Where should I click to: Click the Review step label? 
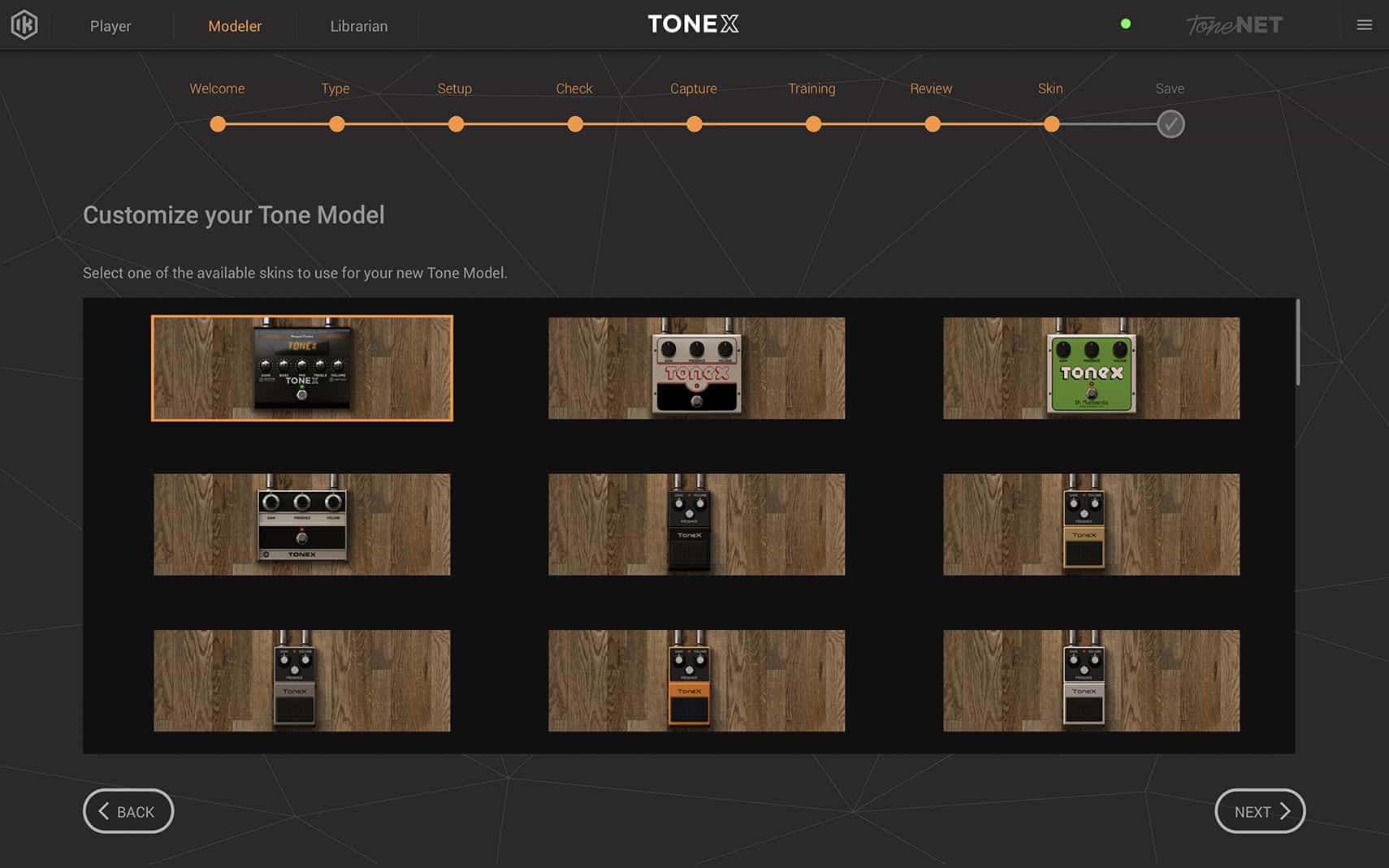click(931, 89)
